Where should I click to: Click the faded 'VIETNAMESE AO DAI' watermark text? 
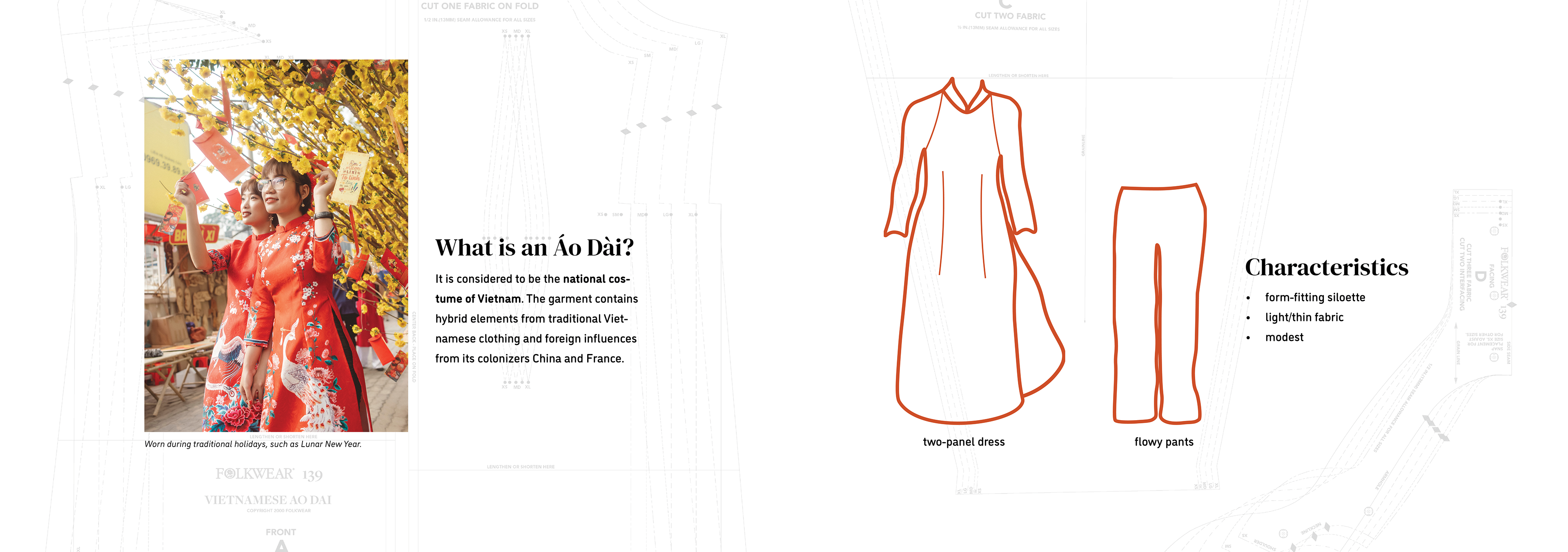click(x=268, y=500)
